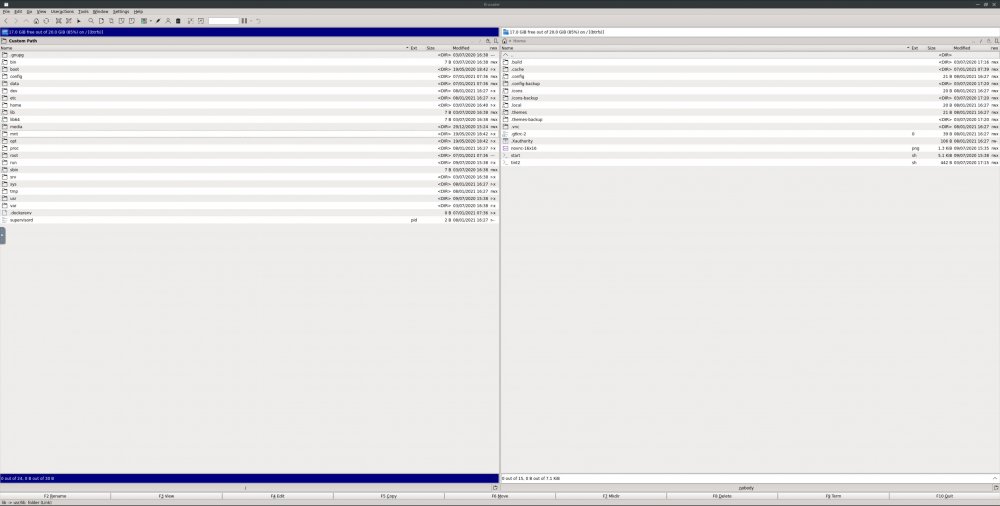Sort right panel by Size column

[x=931, y=48]
